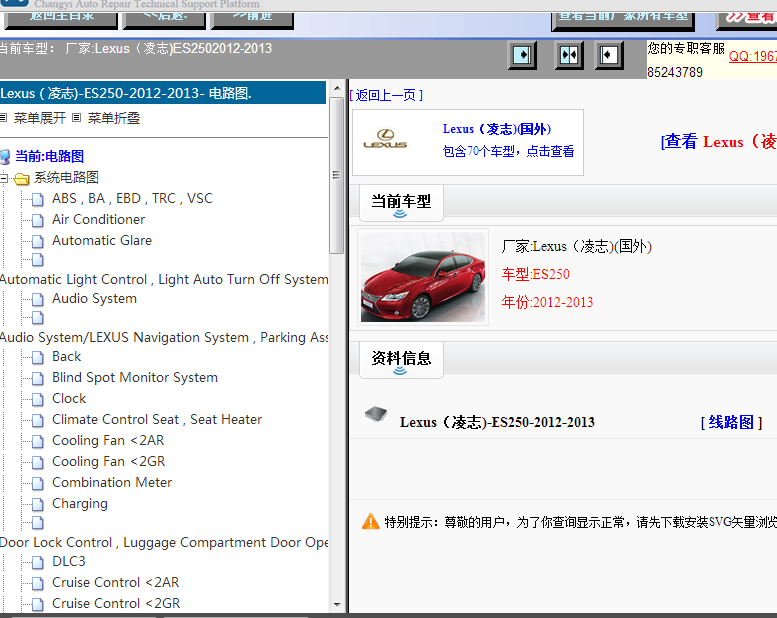Click the page icon beside Automatic Glare
This screenshot has width=777, height=618.
click(38, 241)
